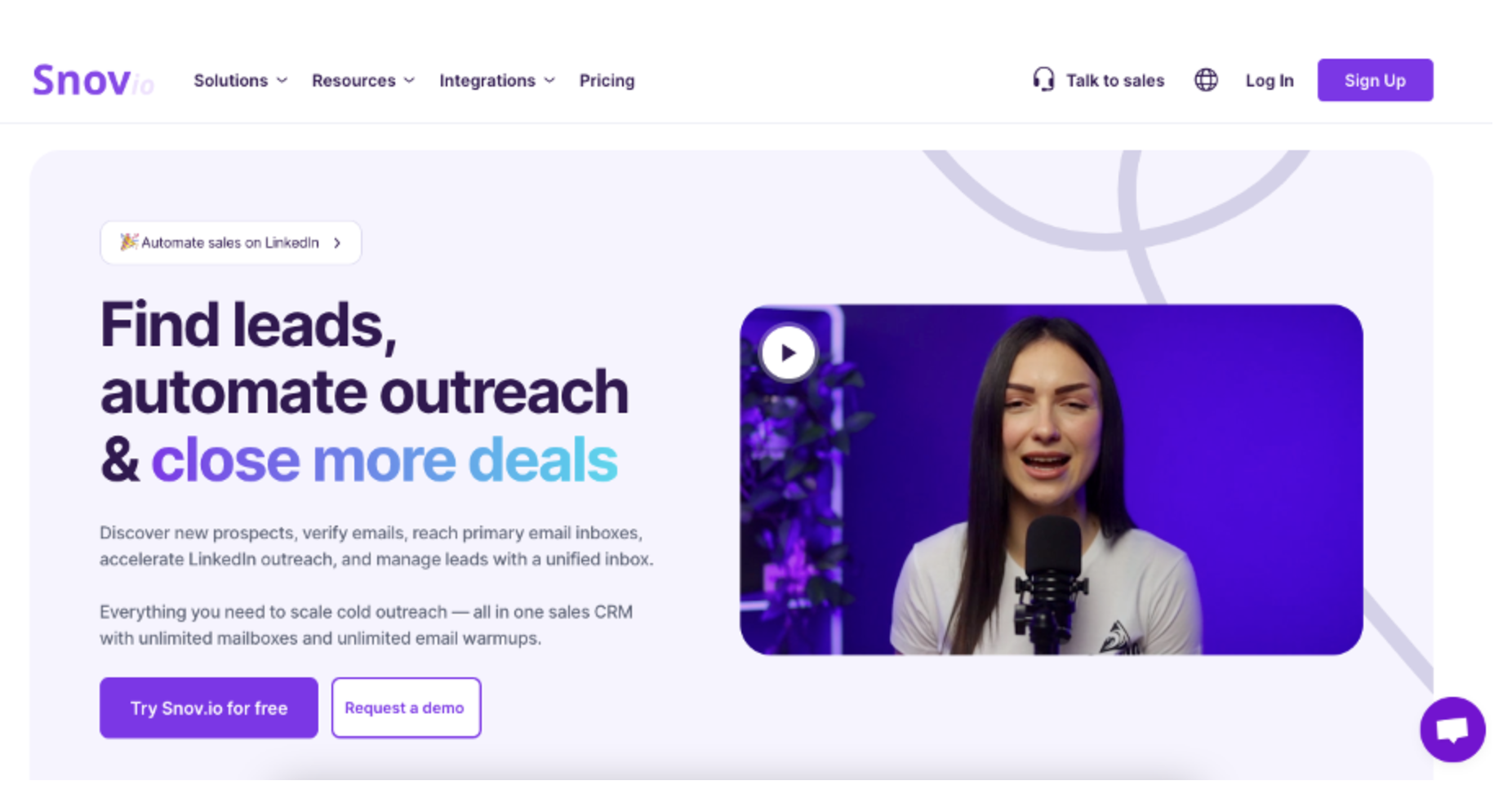Play the intro video

pos(788,353)
